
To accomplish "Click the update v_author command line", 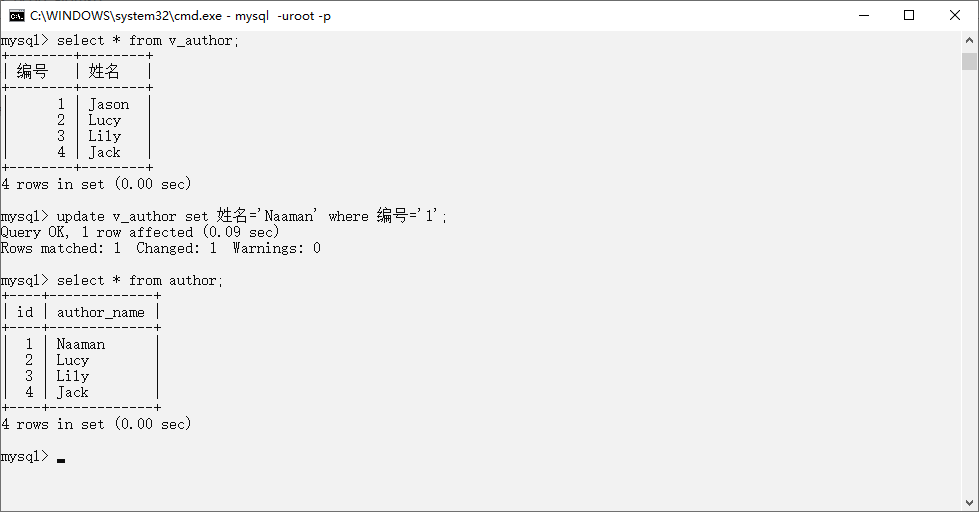I will [224, 216].
